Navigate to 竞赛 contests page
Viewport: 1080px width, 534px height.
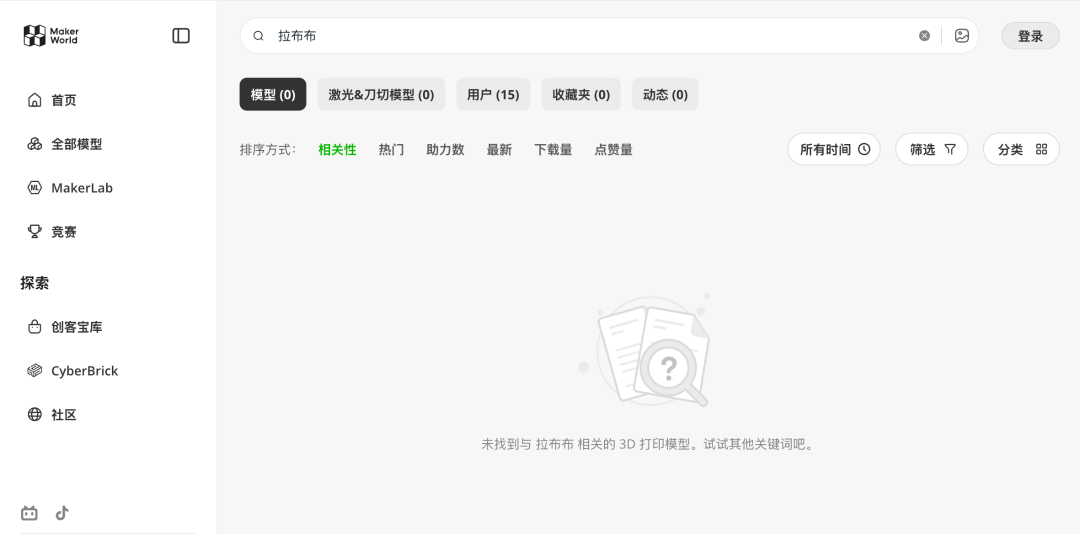click(x=63, y=232)
